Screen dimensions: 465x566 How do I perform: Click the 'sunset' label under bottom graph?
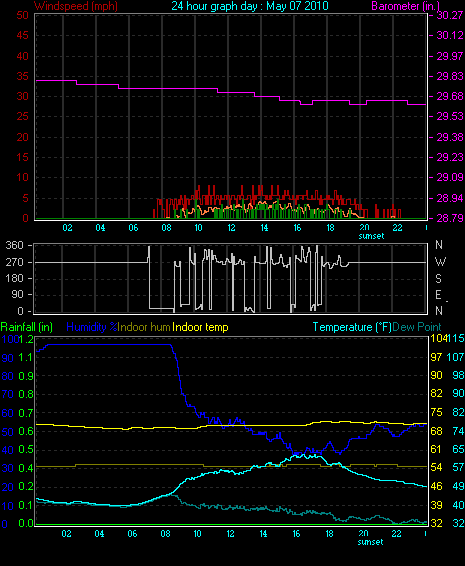tap(370, 542)
